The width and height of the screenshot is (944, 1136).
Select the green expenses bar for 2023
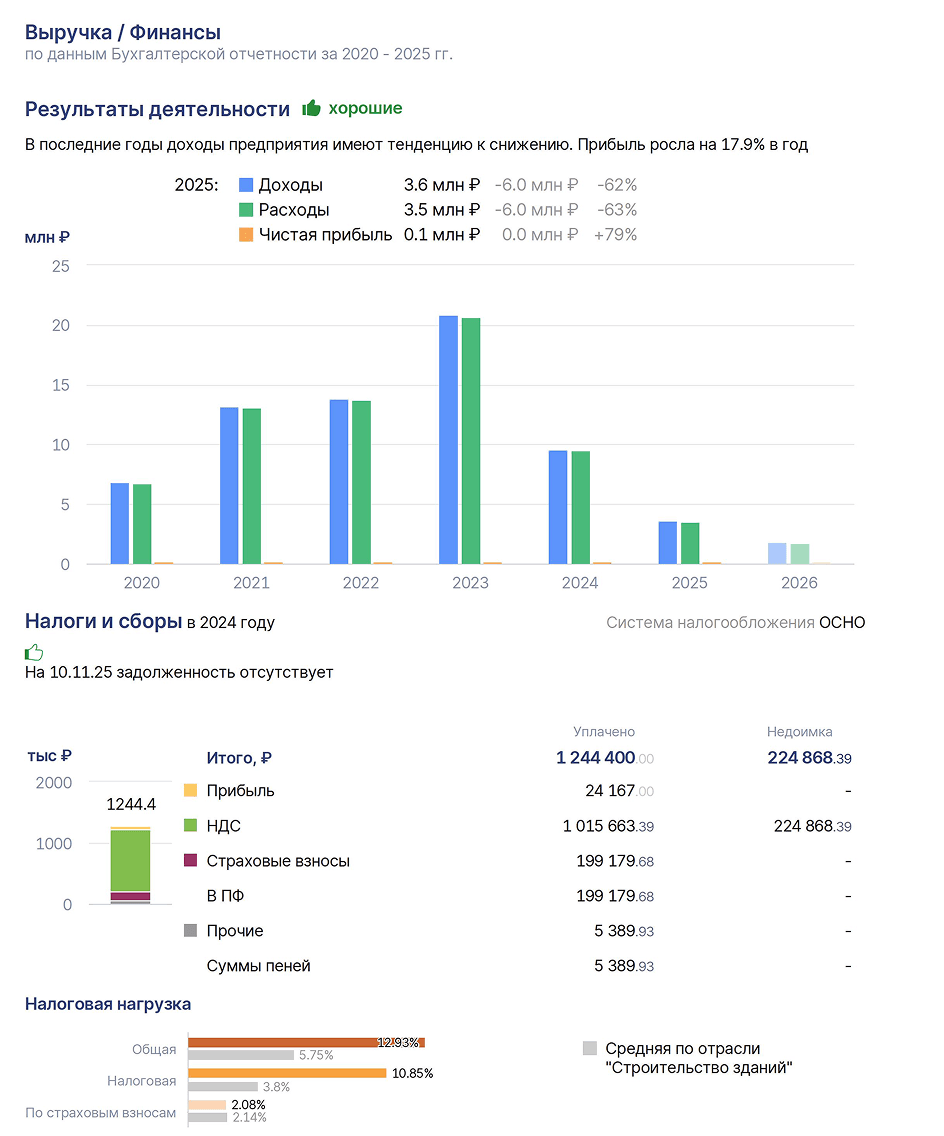click(471, 441)
